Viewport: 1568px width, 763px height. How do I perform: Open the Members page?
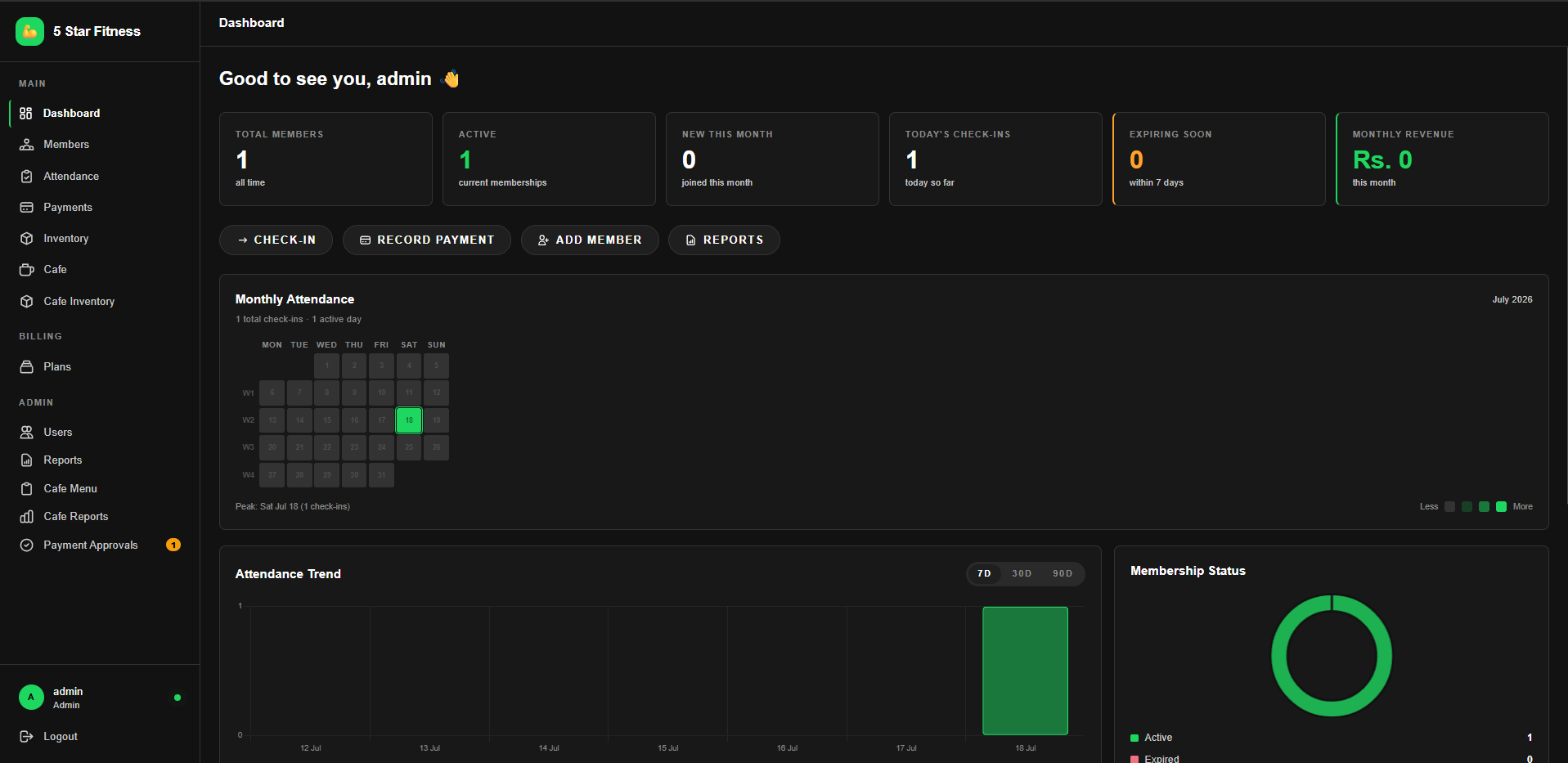100,144
